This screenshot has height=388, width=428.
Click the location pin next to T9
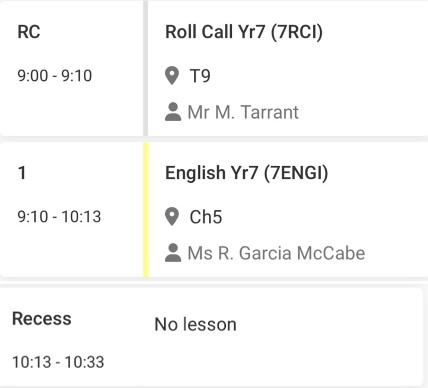(x=172, y=76)
